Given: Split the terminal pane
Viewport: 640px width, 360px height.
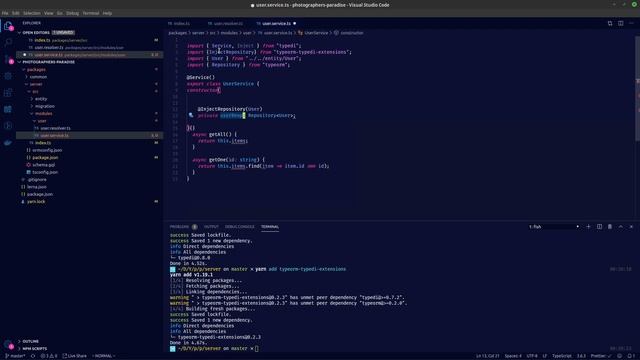Looking at the screenshot, I should pyautogui.click(x=599, y=227).
